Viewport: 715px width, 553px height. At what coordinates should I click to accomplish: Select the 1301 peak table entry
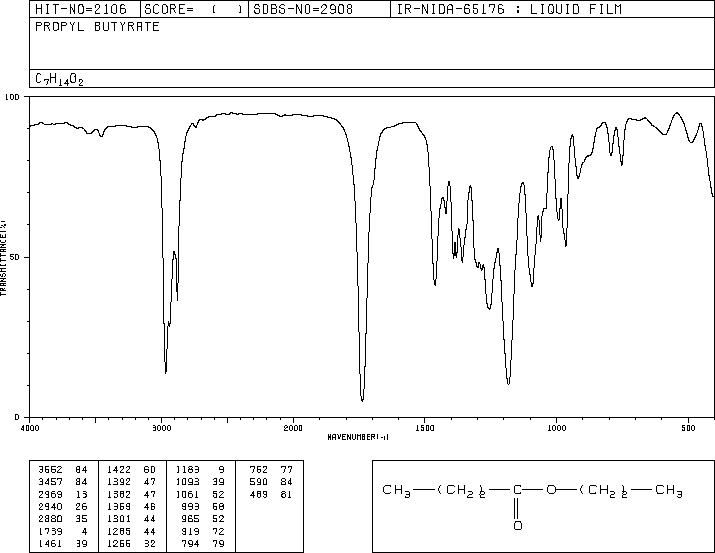tap(131, 519)
